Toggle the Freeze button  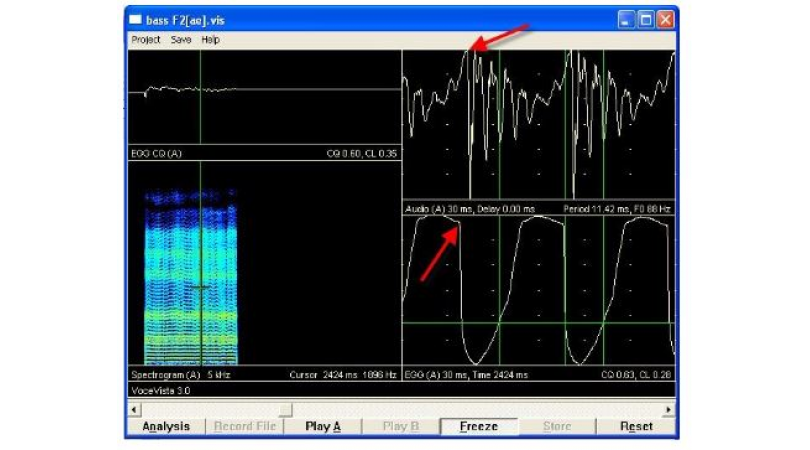(x=478, y=427)
